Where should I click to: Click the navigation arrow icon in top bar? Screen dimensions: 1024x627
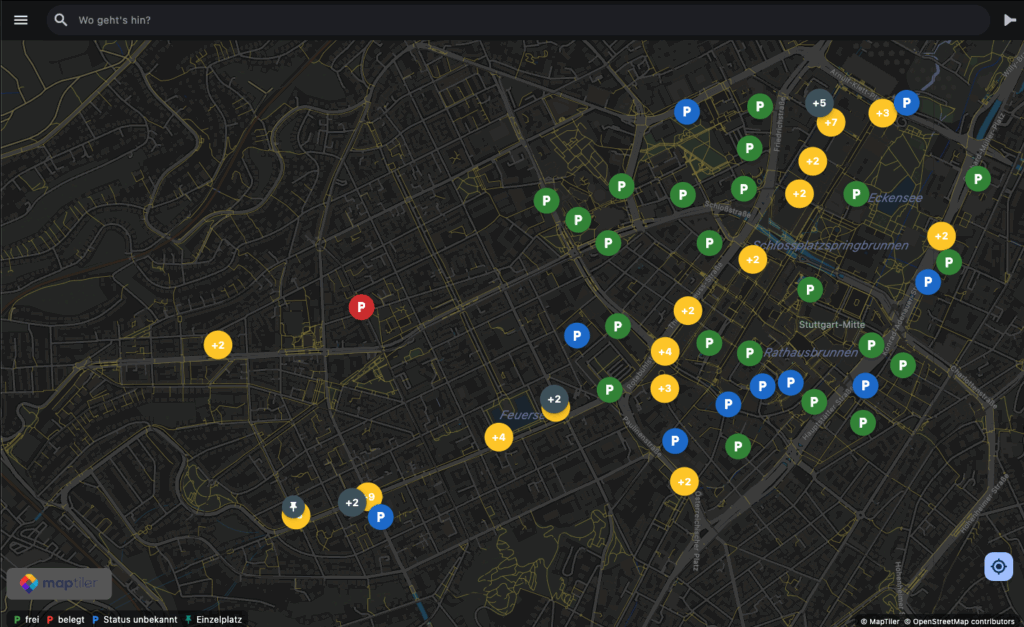coord(1010,20)
